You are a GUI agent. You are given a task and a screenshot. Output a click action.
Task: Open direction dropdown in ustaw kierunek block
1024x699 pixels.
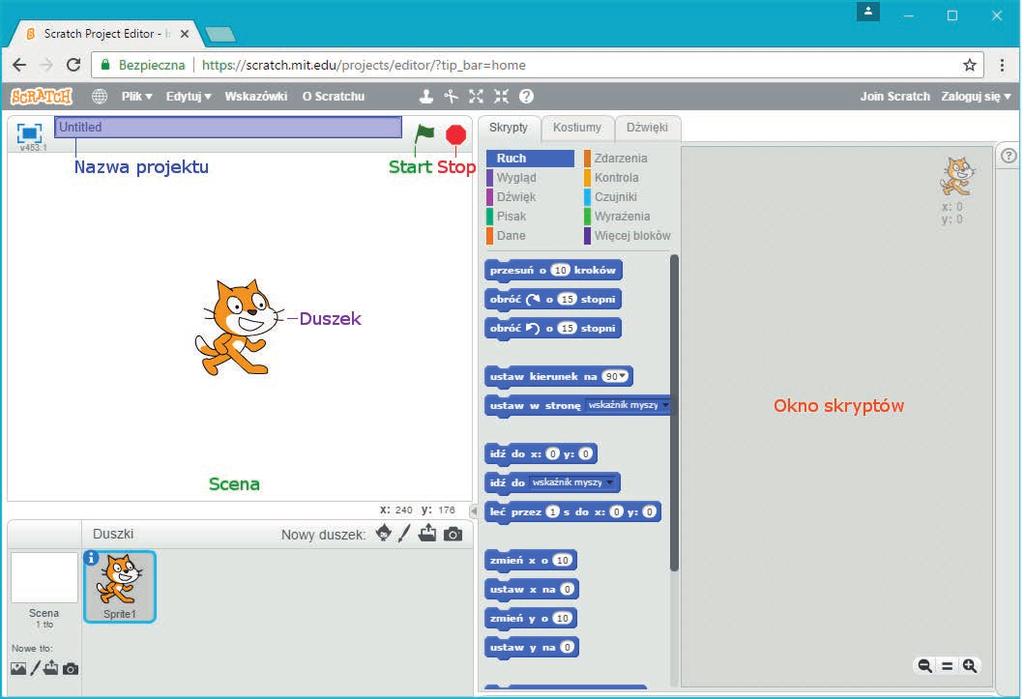pos(623,376)
